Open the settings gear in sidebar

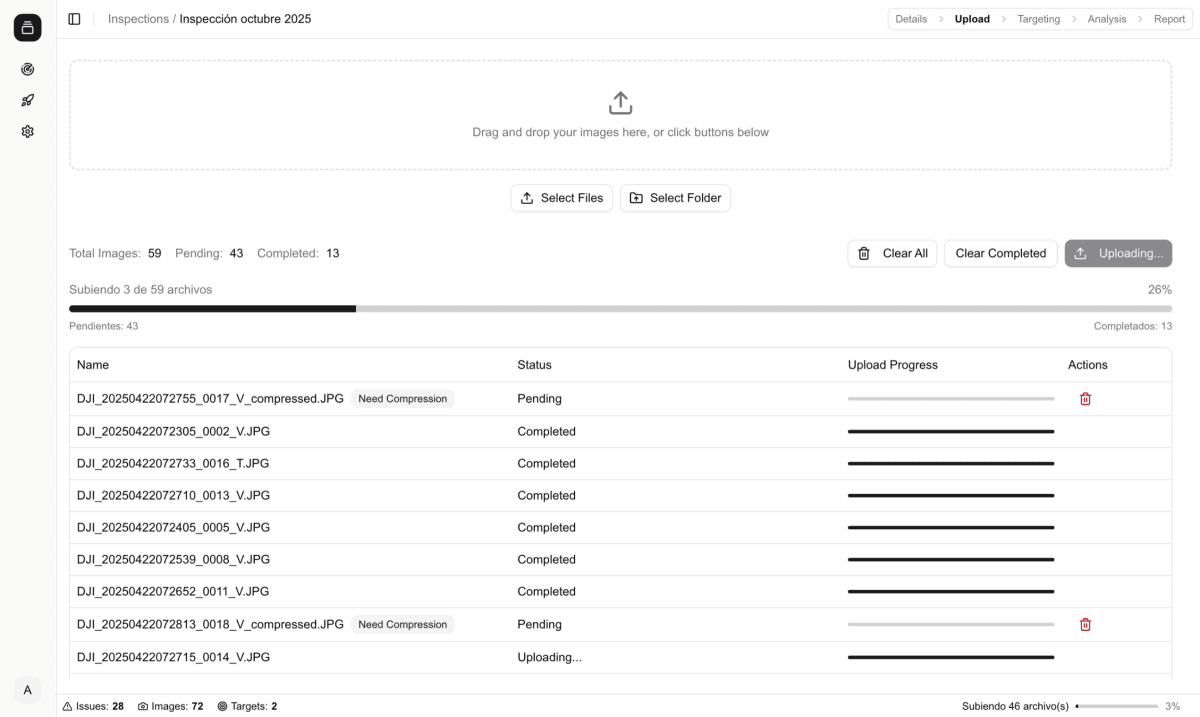28,131
